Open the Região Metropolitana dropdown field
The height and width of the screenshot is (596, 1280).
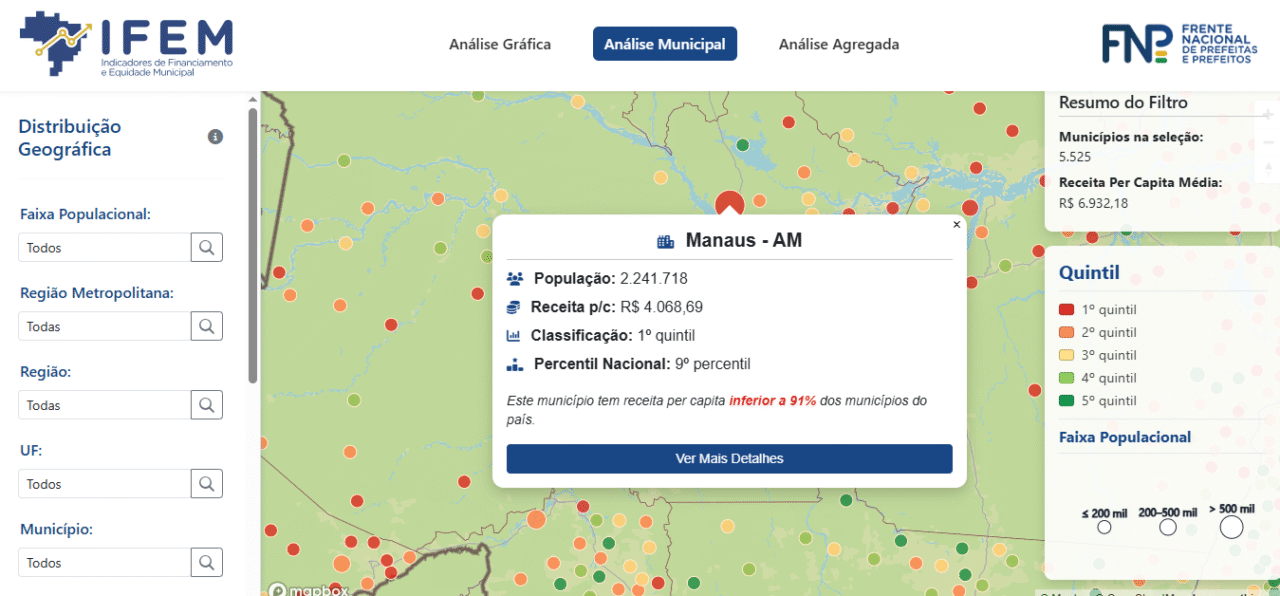[x=104, y=326]
